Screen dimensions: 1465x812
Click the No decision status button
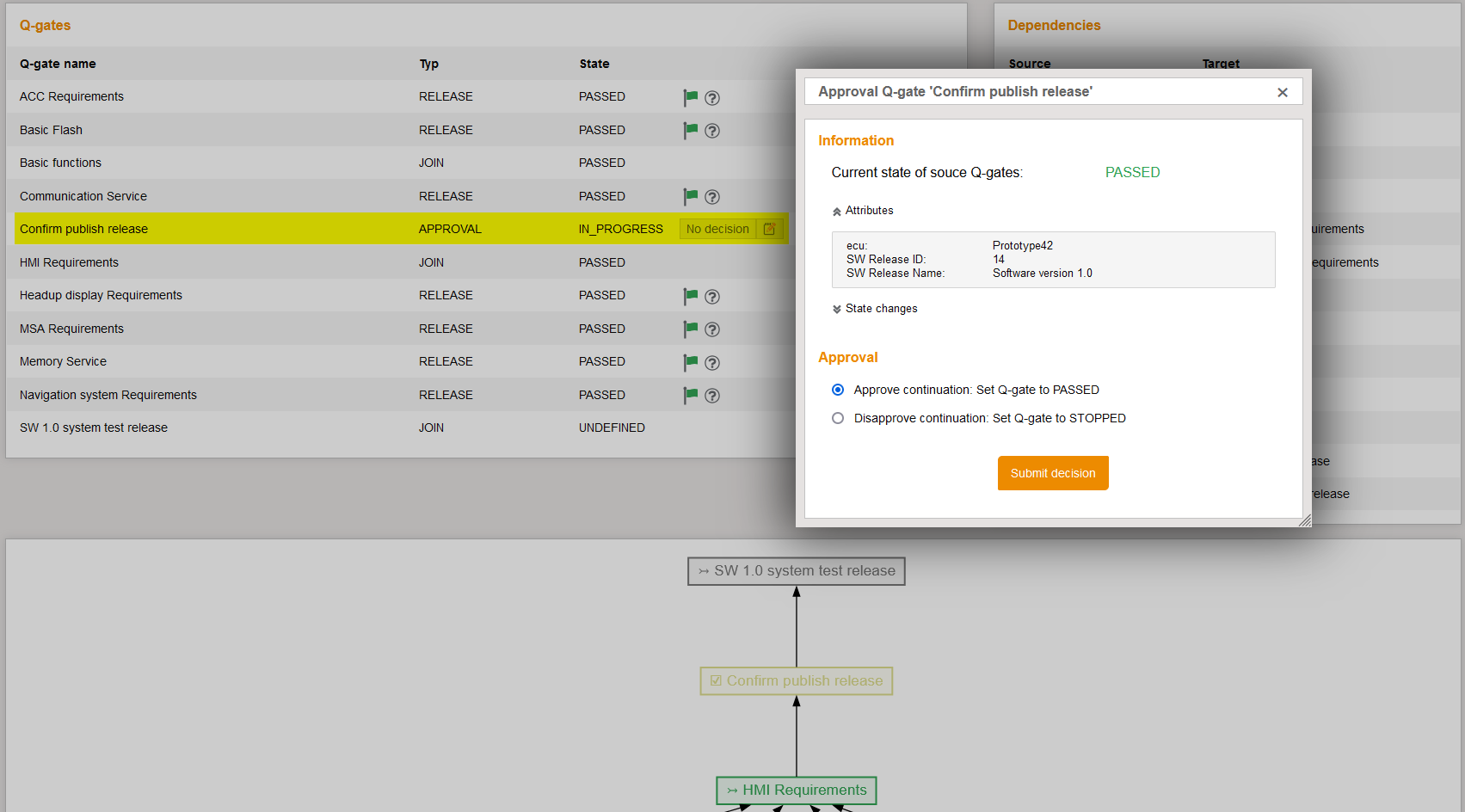coord(717,229)
